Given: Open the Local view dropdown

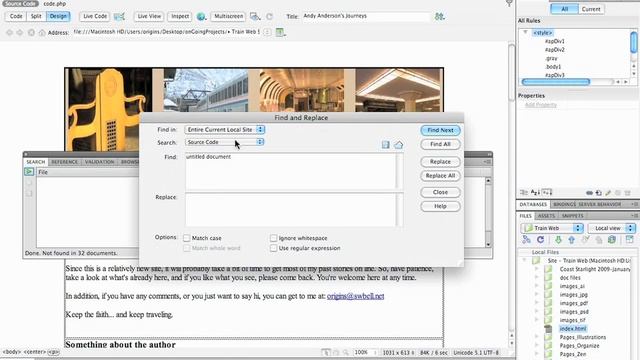Looking at the screenshot, I should (611, 228).
